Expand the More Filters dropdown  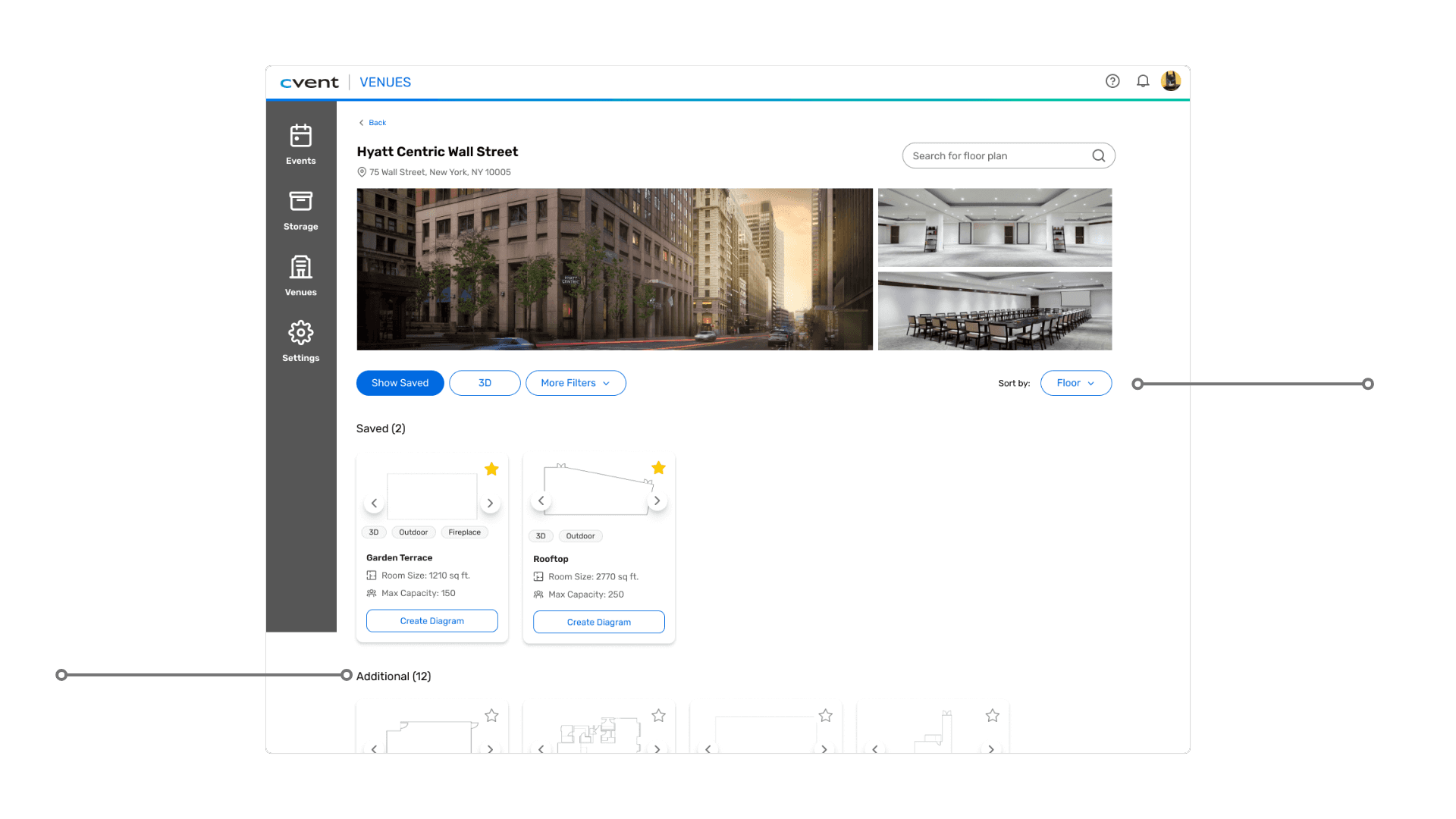[x=576, y=383]
